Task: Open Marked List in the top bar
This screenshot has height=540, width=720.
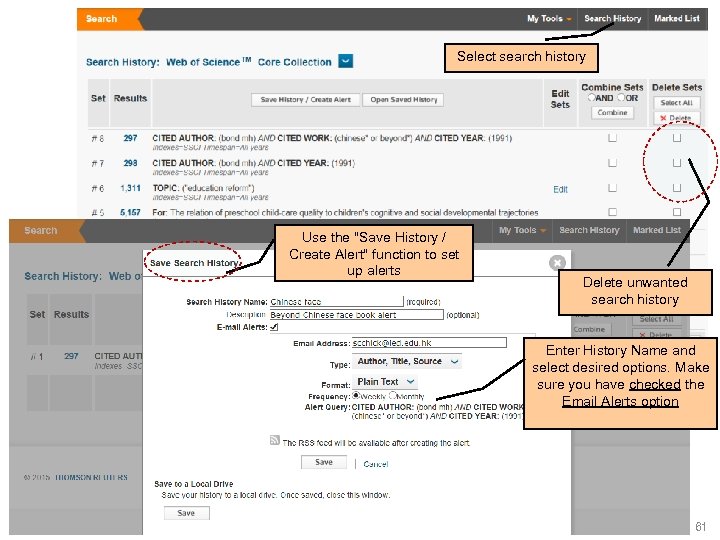Action: click(677, 19)
